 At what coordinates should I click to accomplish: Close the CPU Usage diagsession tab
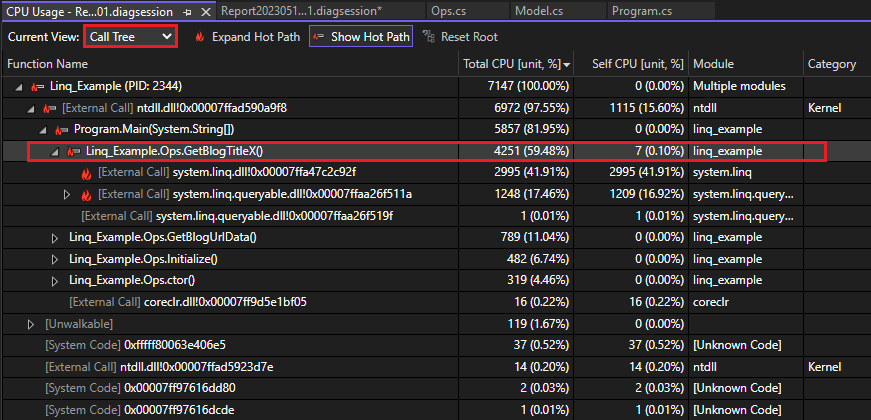pos(206,11)
